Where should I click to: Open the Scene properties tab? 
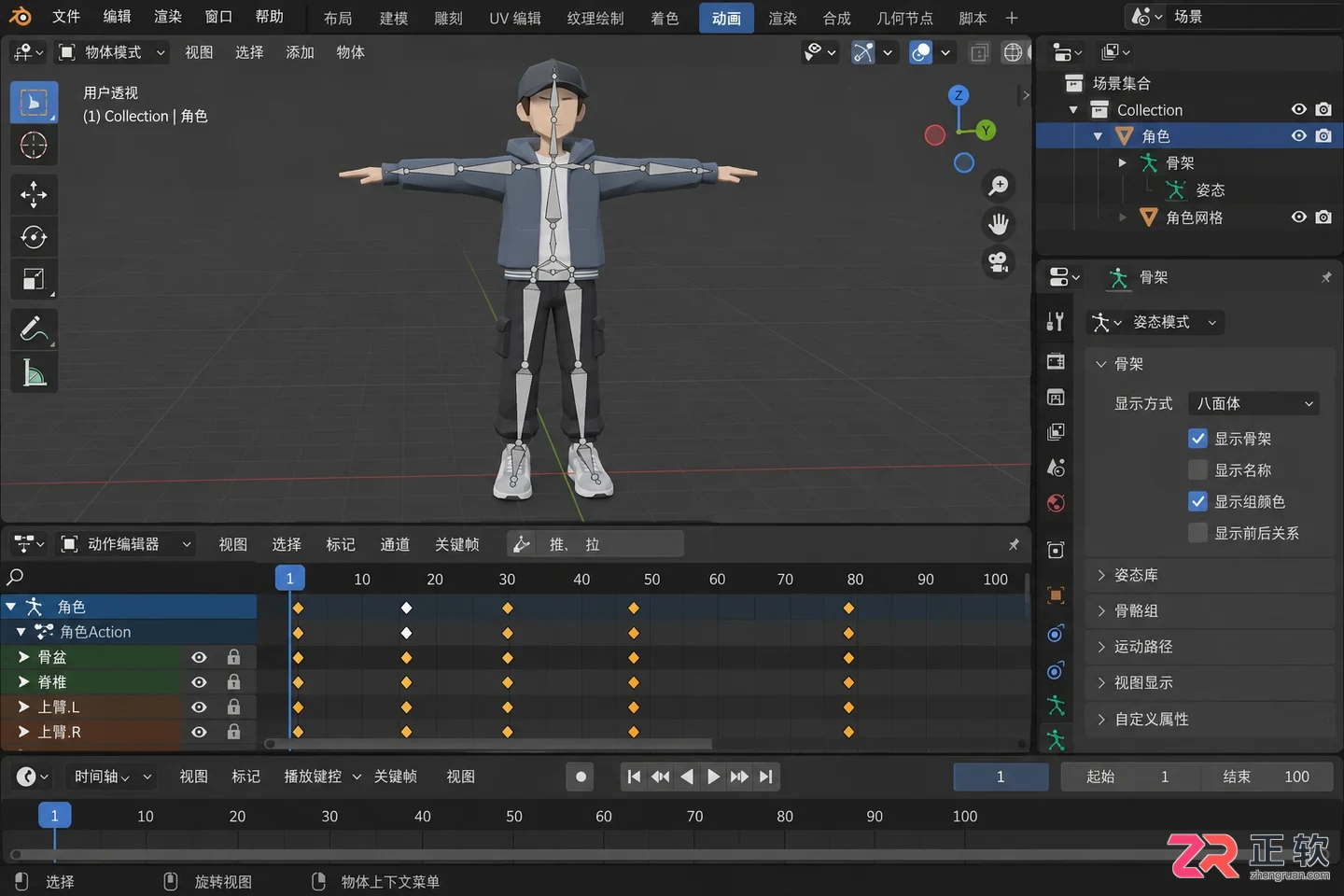pyautogui.click(x=1056, y=468)
